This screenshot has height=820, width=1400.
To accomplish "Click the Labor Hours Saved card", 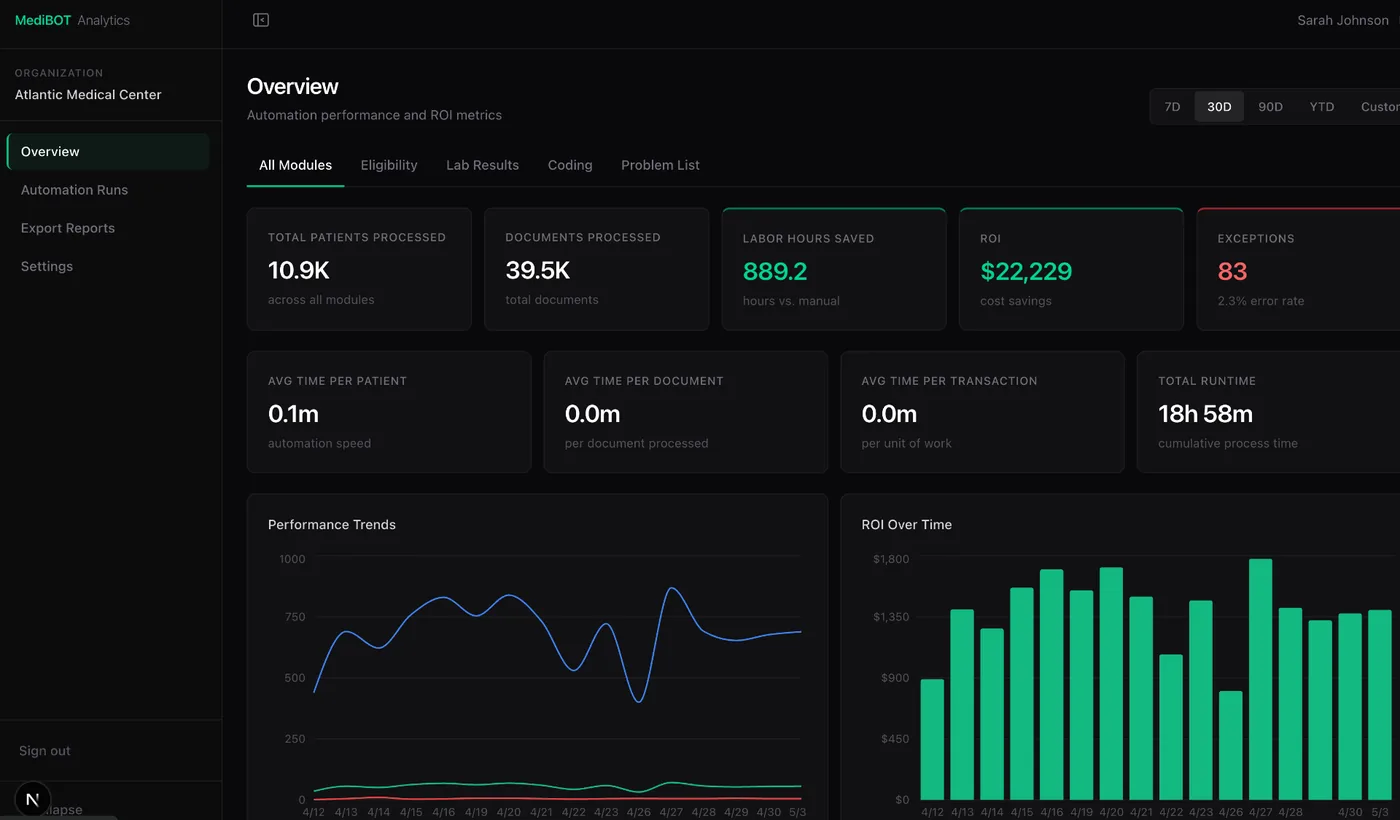I will tap(834, 269).
